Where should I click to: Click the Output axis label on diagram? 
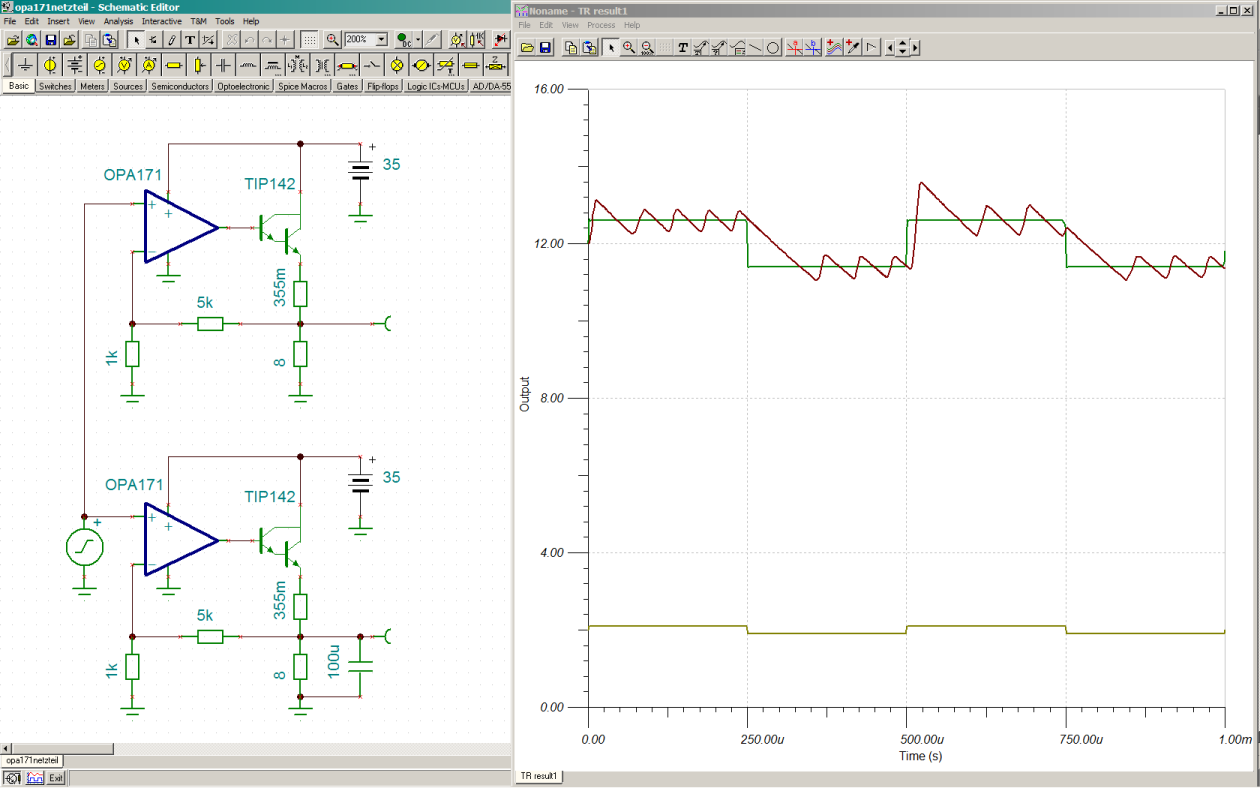(x=524, y=395)
